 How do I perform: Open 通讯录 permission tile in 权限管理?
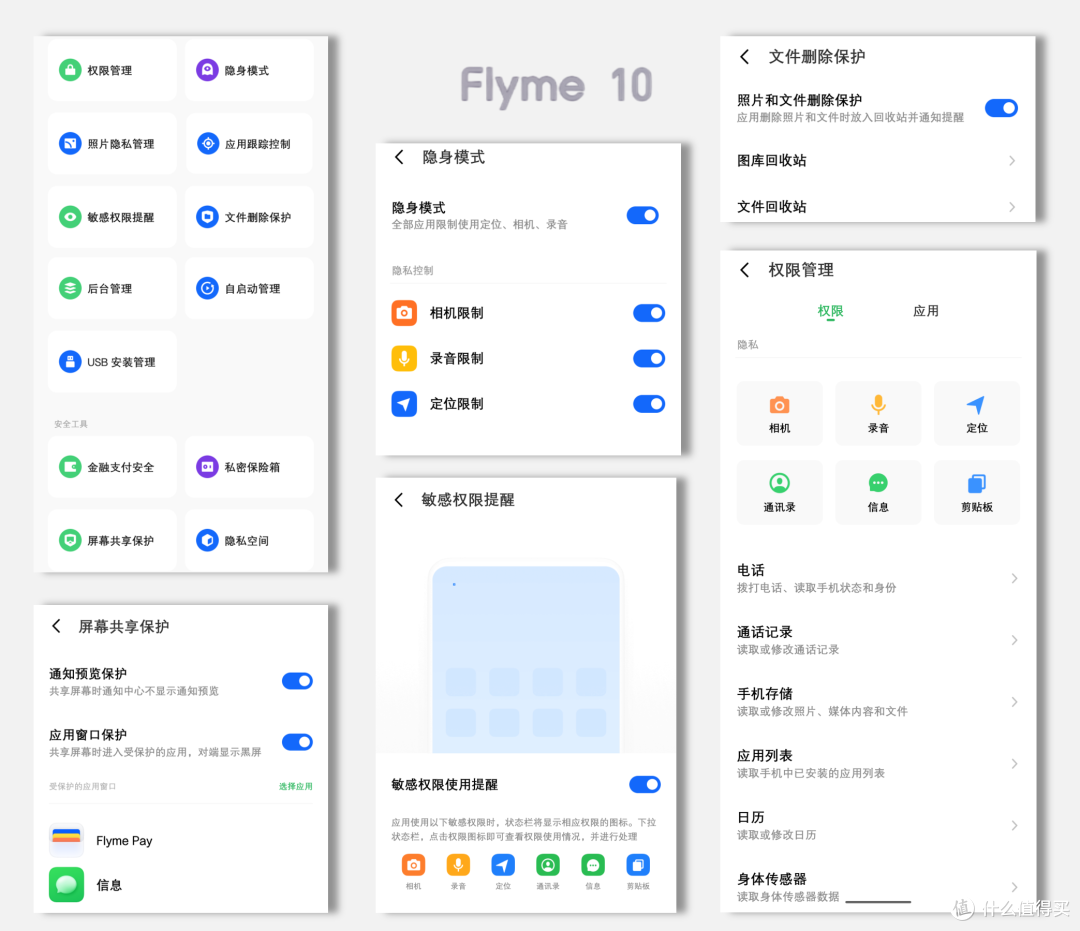point(780,492)
